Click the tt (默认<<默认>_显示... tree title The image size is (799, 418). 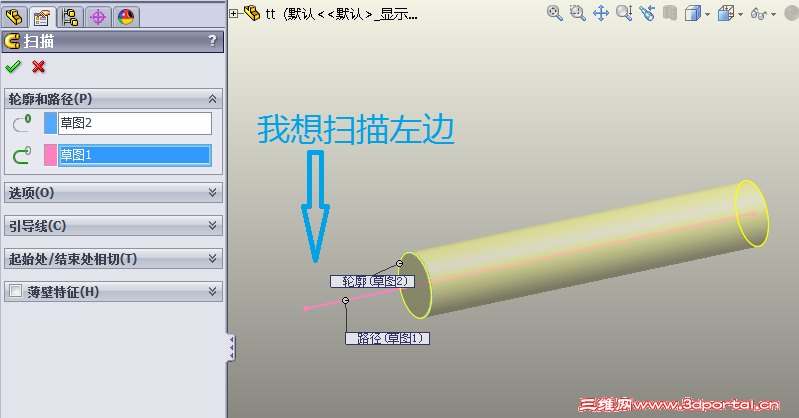[341, 14]
